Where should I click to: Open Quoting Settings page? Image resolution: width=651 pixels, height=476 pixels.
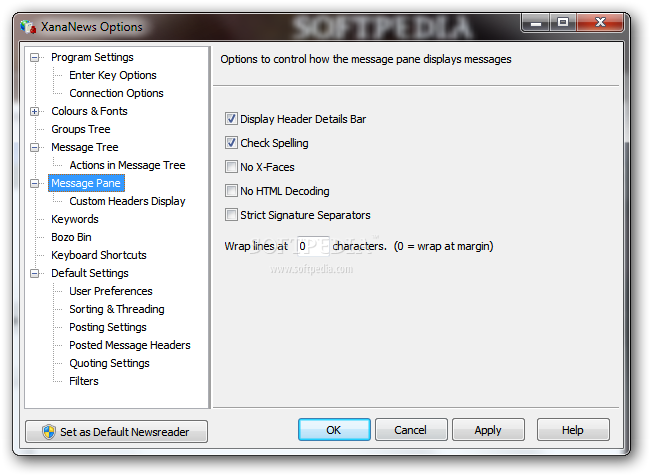tap(109, 363)
